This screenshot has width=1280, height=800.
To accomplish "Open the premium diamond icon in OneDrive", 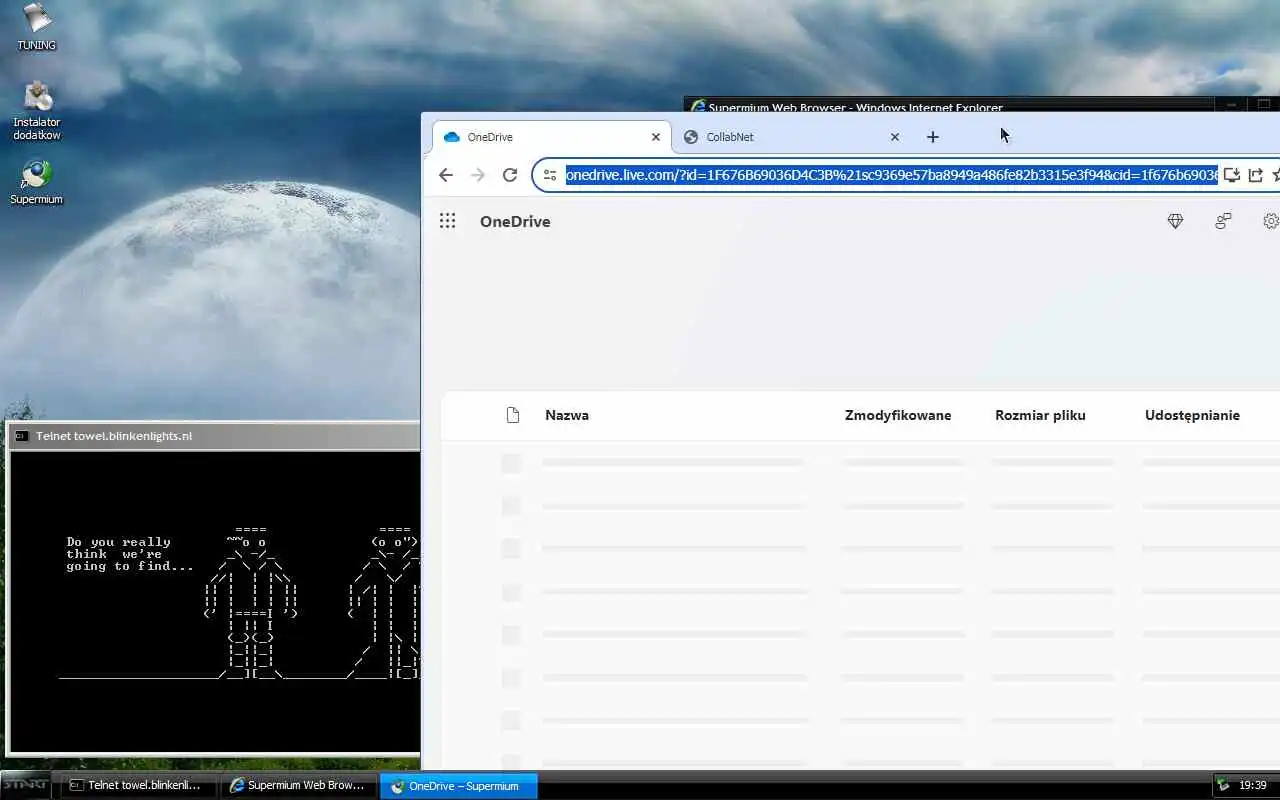I will point(1175,221).
